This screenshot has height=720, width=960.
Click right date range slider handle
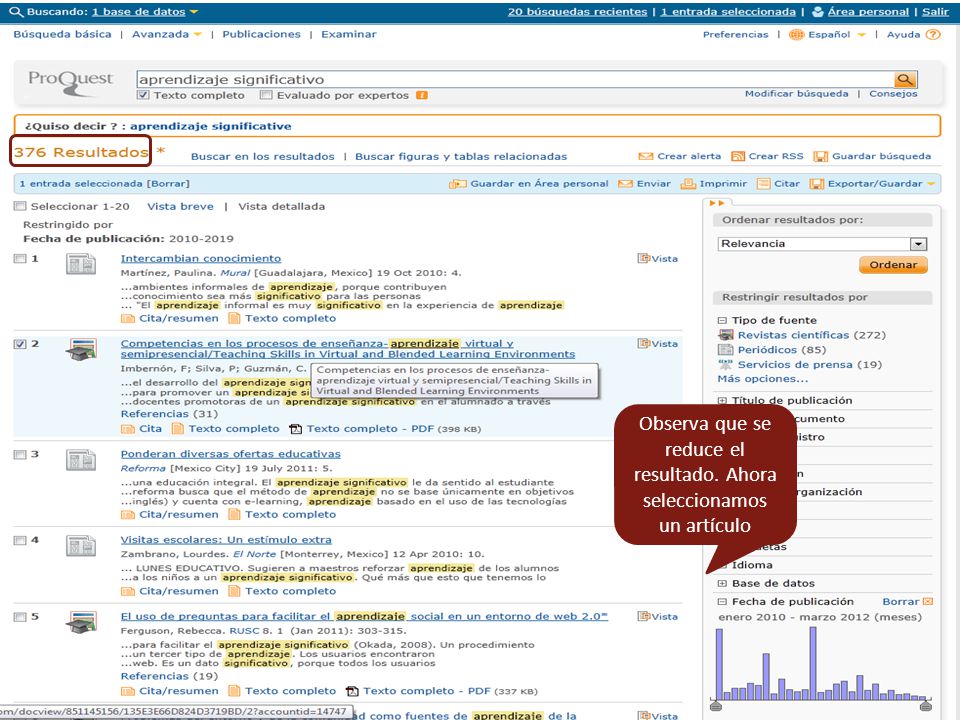tap(926, 704)
